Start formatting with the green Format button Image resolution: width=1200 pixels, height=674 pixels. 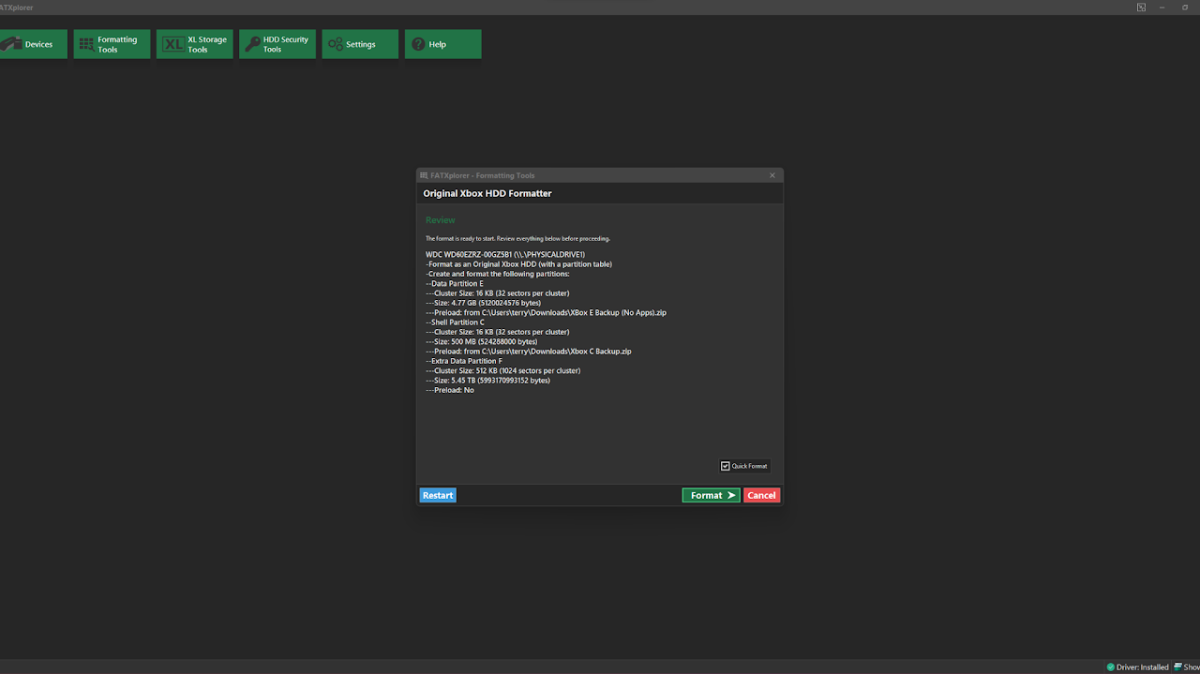click(x=711, y=495)
